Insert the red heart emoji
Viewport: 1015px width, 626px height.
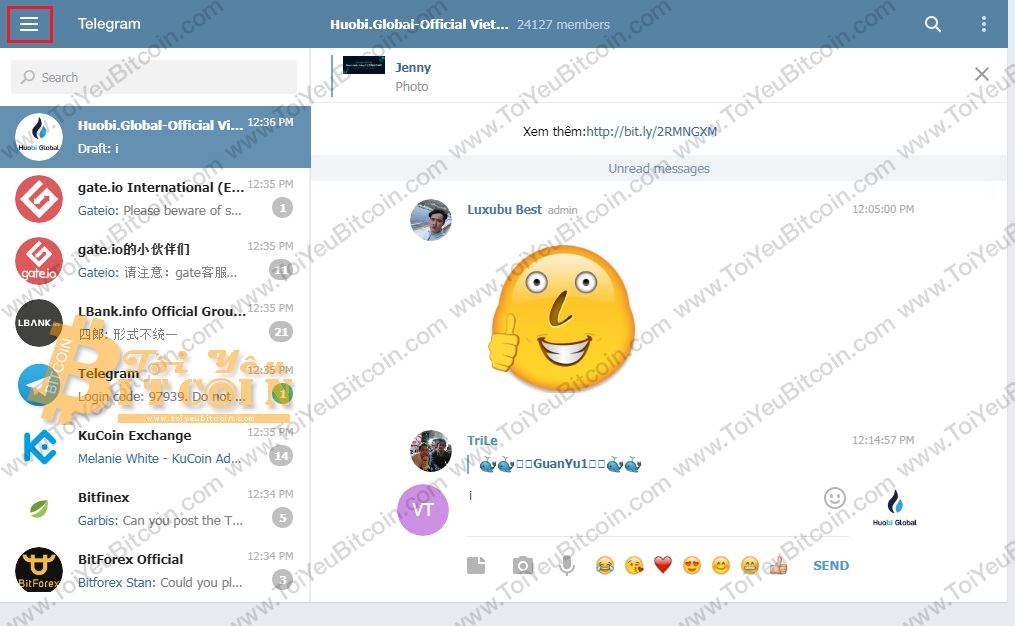pos(662,566)
